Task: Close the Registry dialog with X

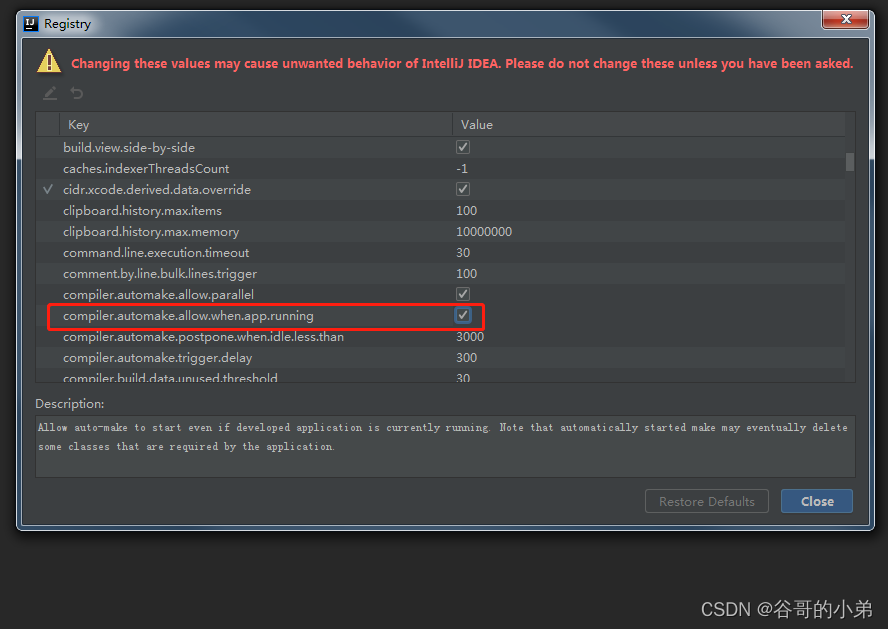Action: point(846,19)
